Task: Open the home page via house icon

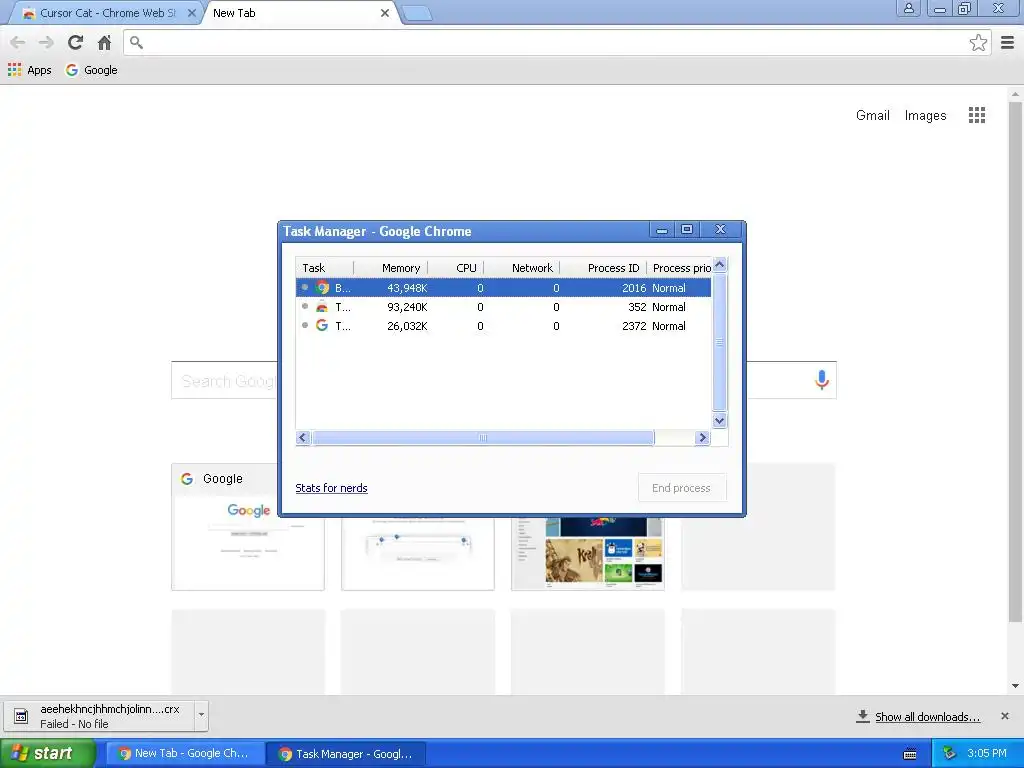Action: click(x=104, y=42)
